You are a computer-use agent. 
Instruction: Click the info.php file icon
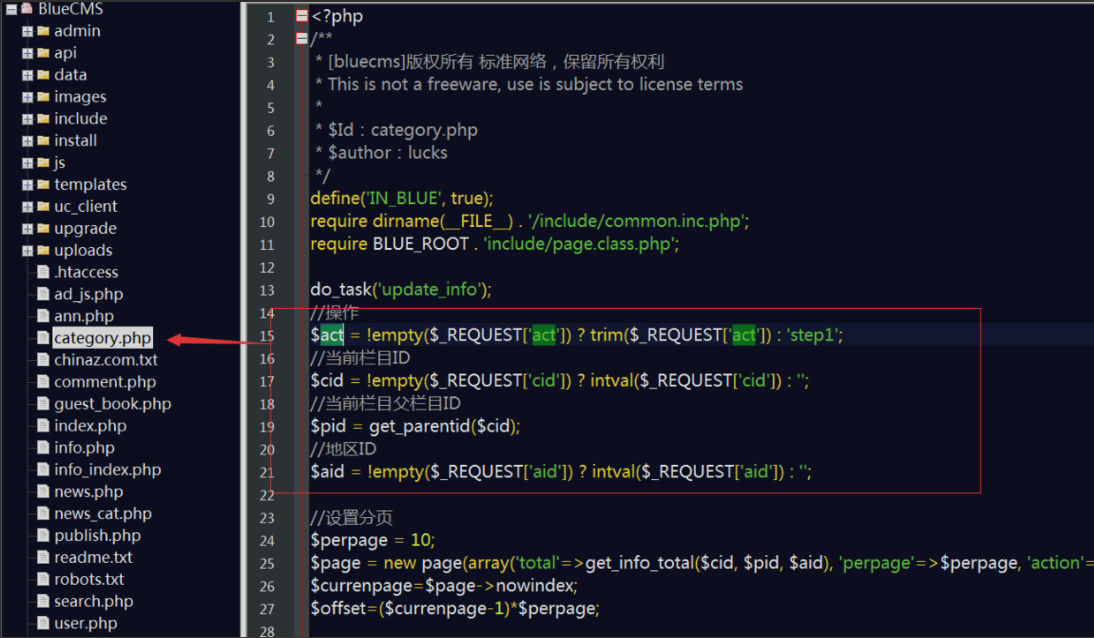[x=43, y=447]
